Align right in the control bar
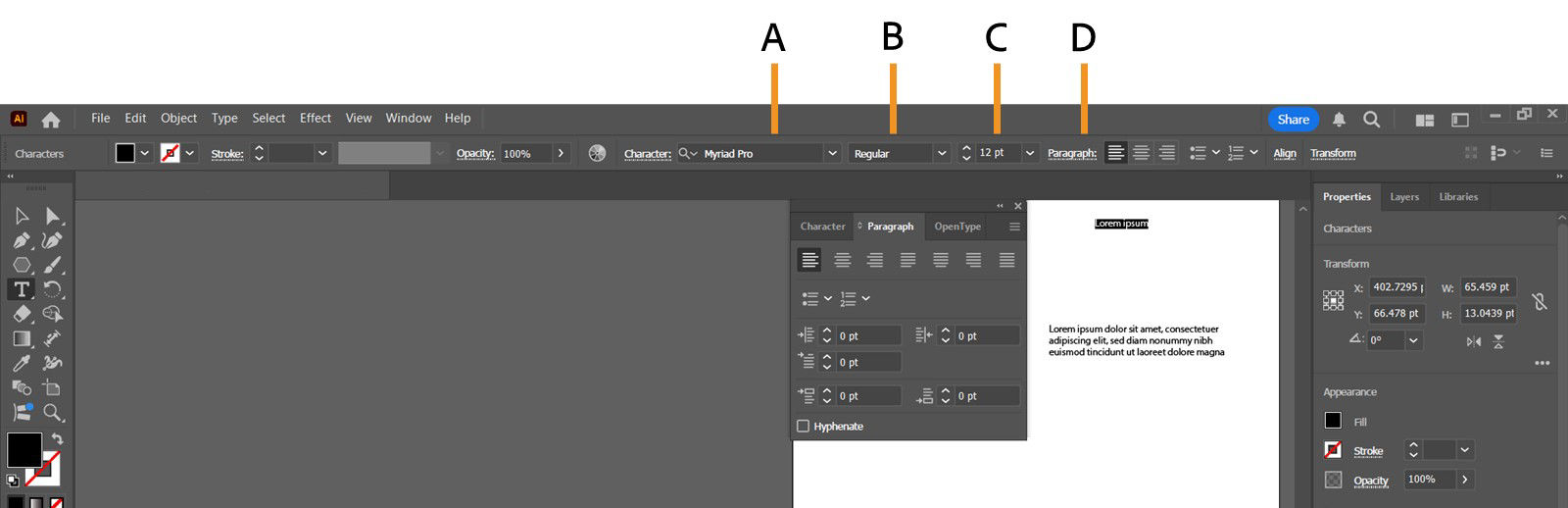 pos(1166,153)
